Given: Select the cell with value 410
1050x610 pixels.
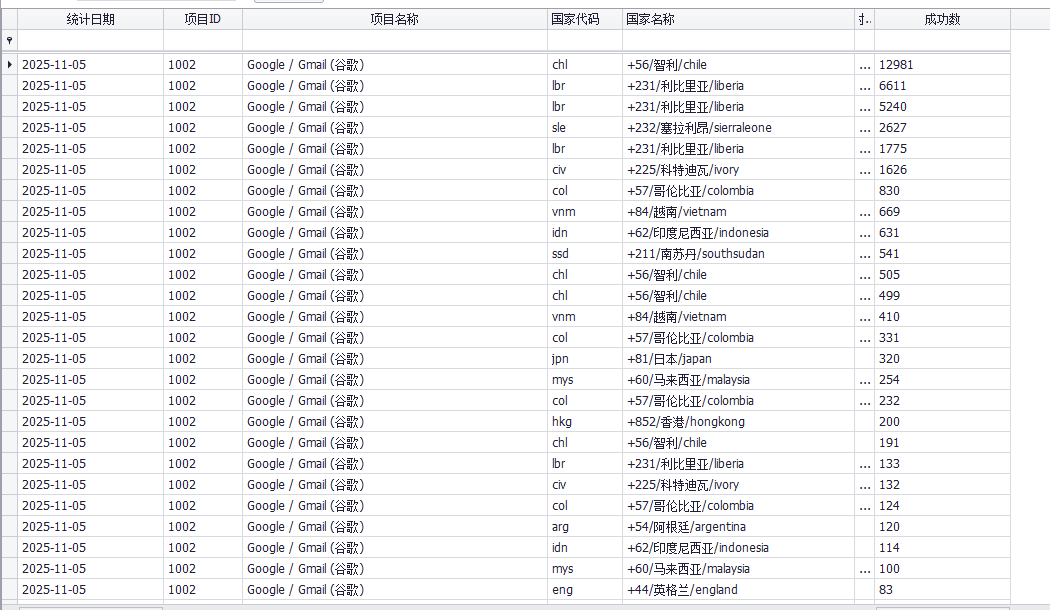Looking at the screenshot, I should (942, 317).
